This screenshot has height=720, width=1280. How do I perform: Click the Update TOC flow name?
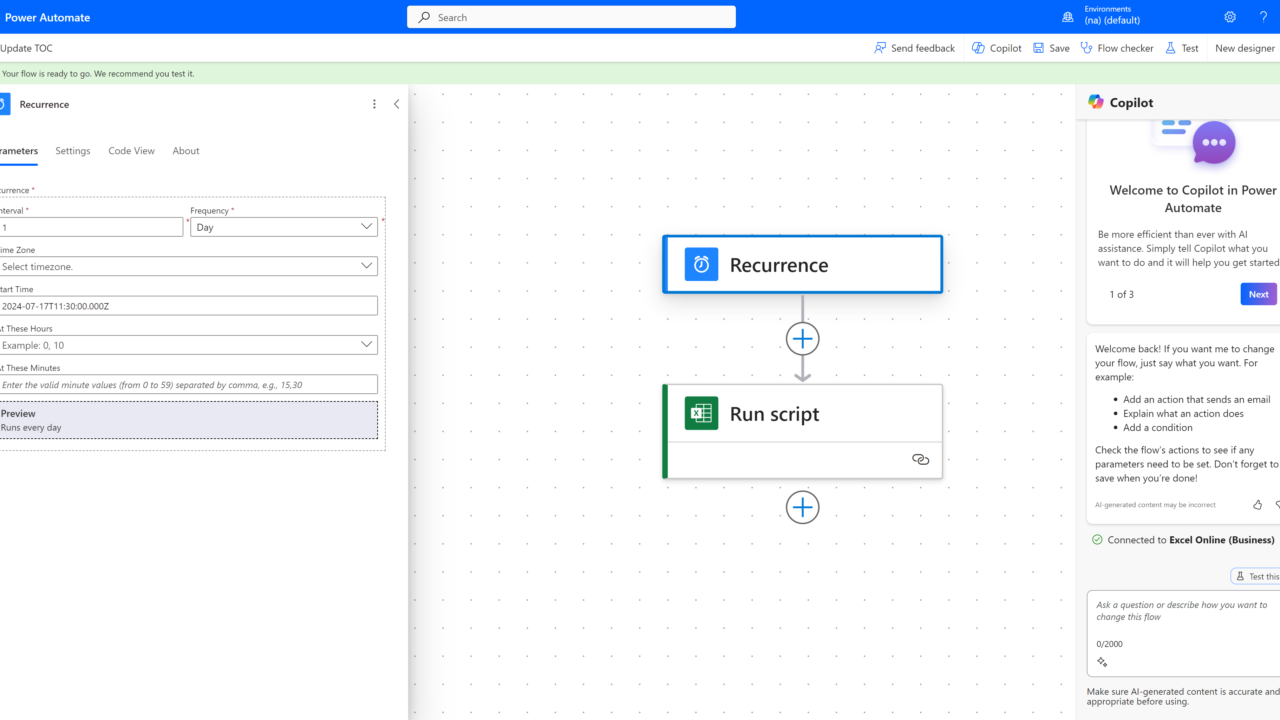point(26,48)
